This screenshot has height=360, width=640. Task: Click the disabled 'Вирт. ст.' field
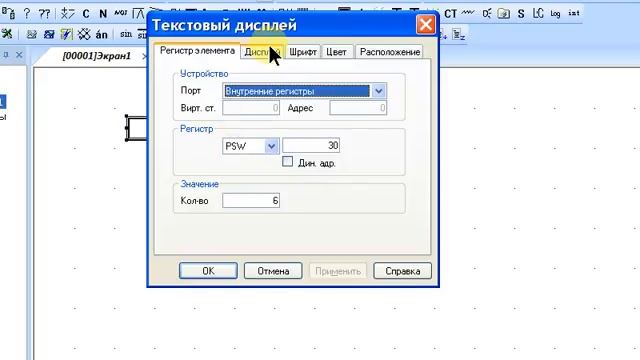(x=251, y=108)
